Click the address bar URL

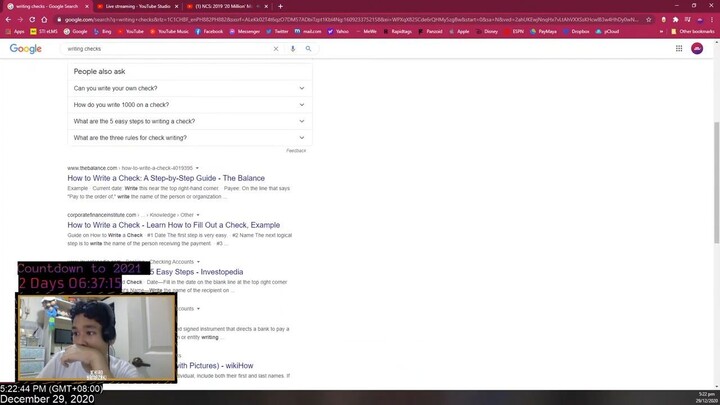pyautogui.click(x=351, y=20)
